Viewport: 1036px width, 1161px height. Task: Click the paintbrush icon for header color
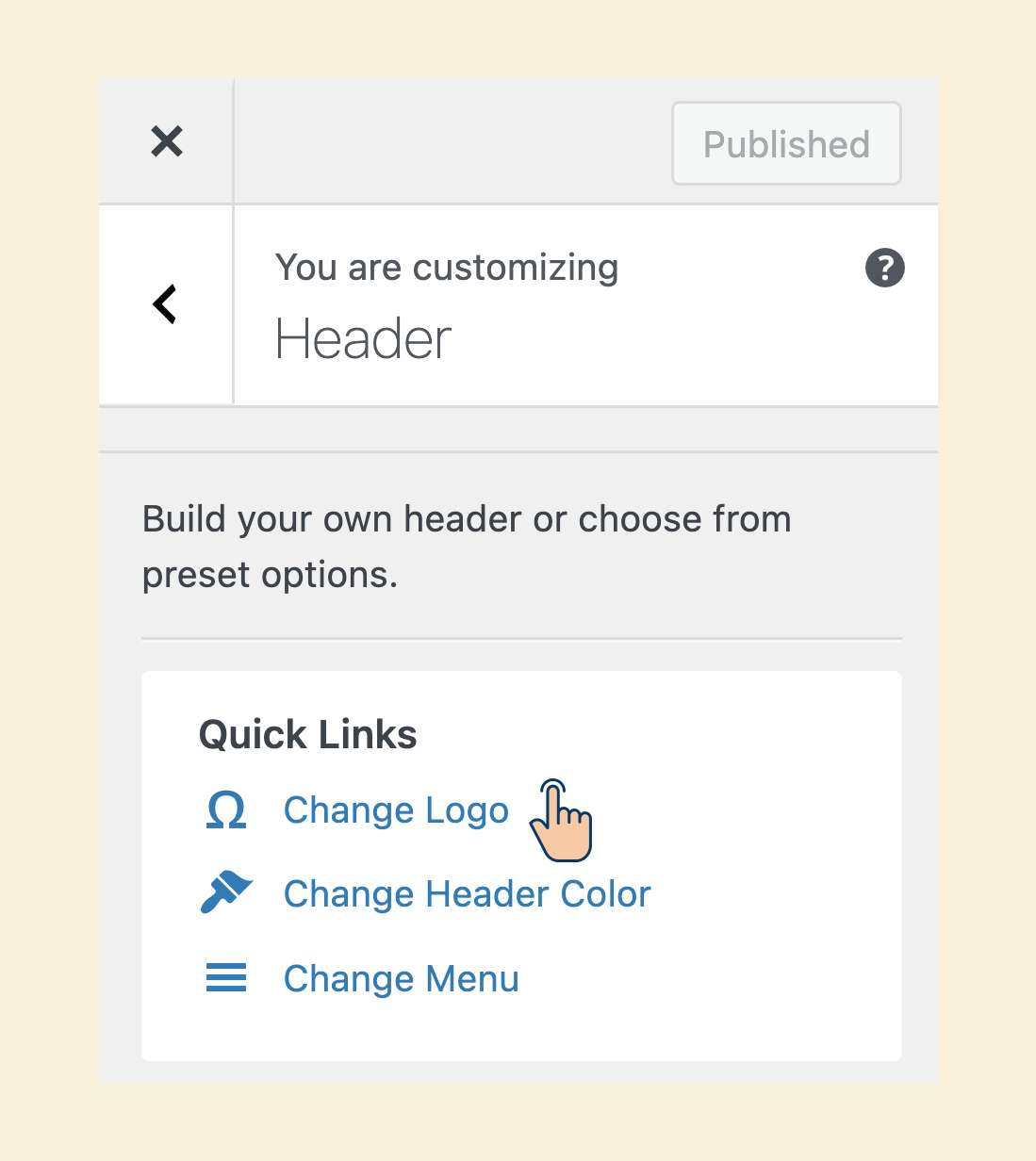click(x=226, y=892)
